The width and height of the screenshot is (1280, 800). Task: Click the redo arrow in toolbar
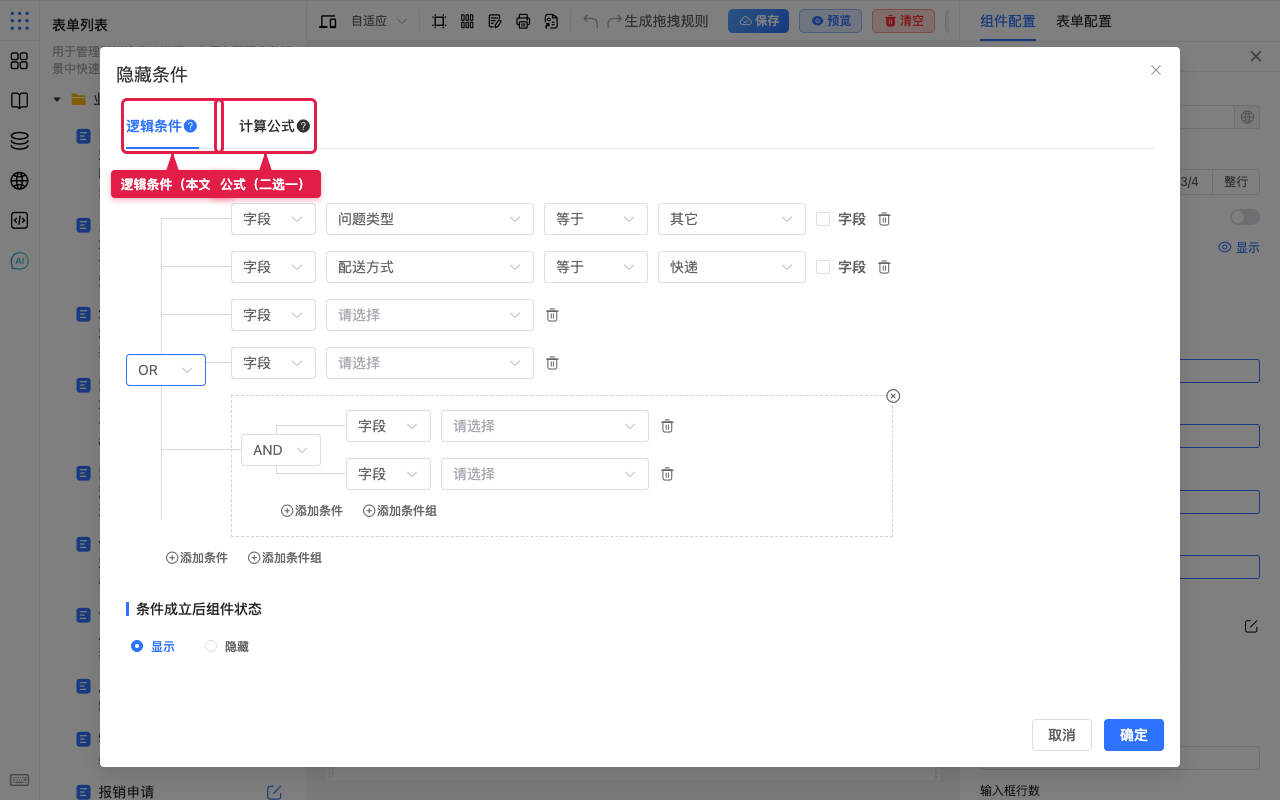(614, 21)
